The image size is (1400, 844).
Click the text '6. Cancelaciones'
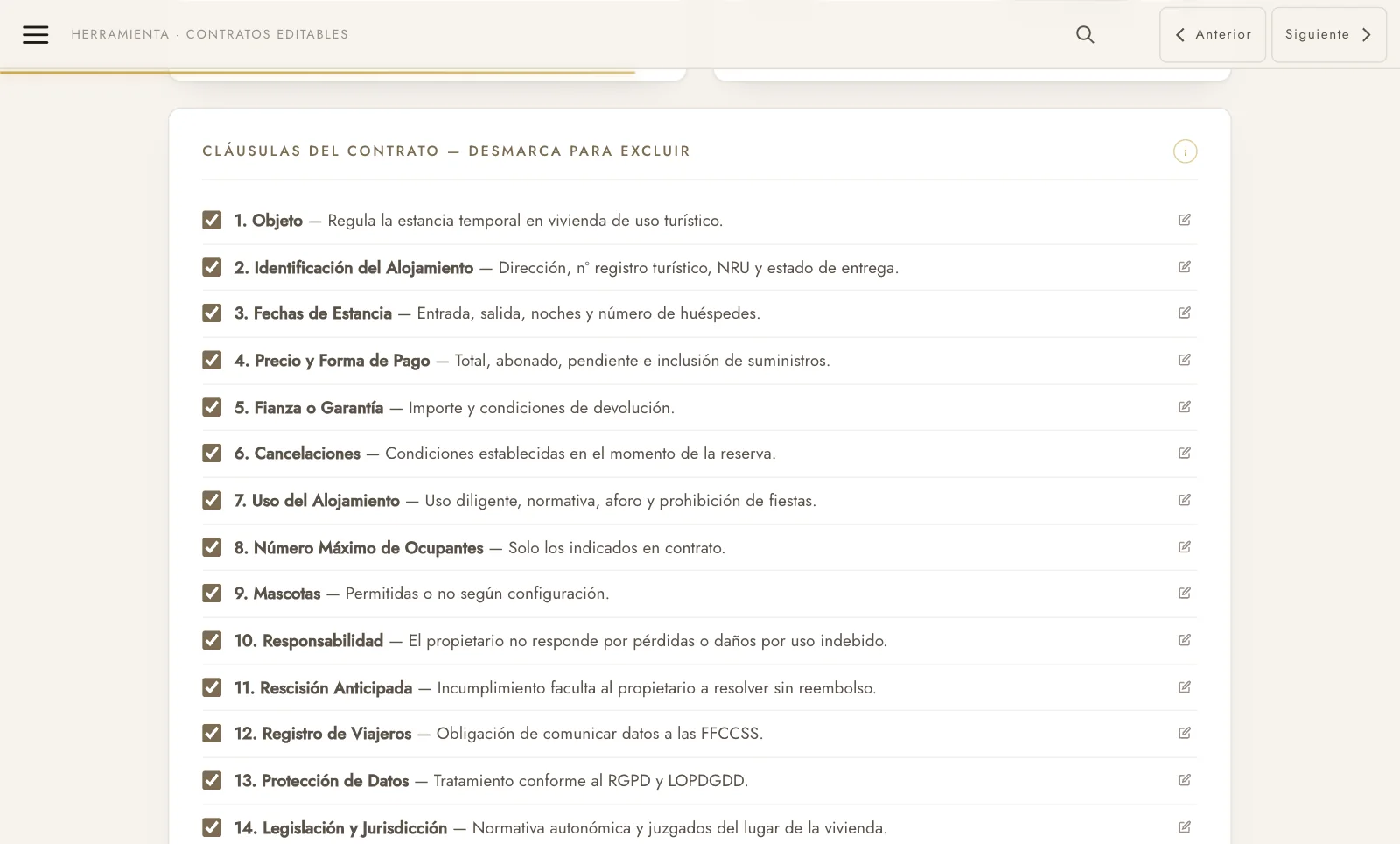[297, 454]
